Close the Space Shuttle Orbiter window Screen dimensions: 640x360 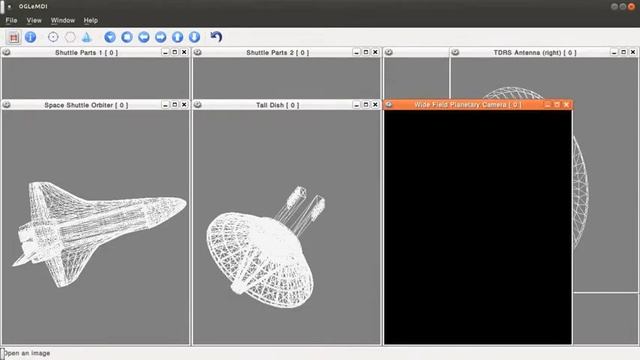pos(184,105)
